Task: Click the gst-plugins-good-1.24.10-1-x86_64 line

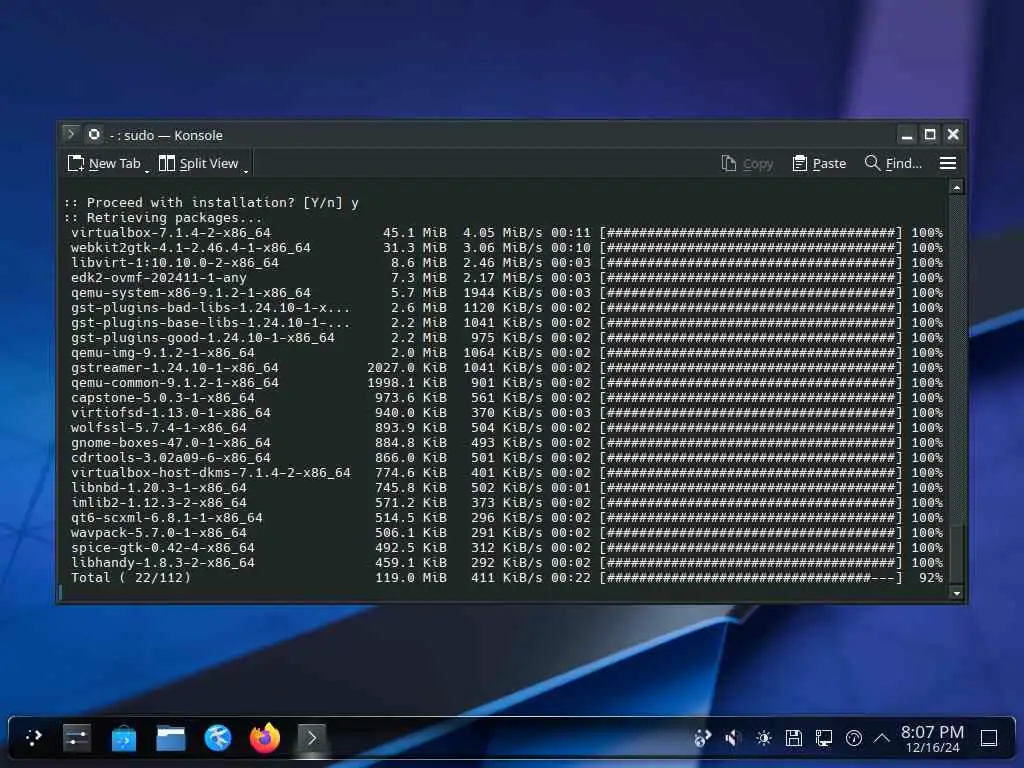Action: coord(506,338)
